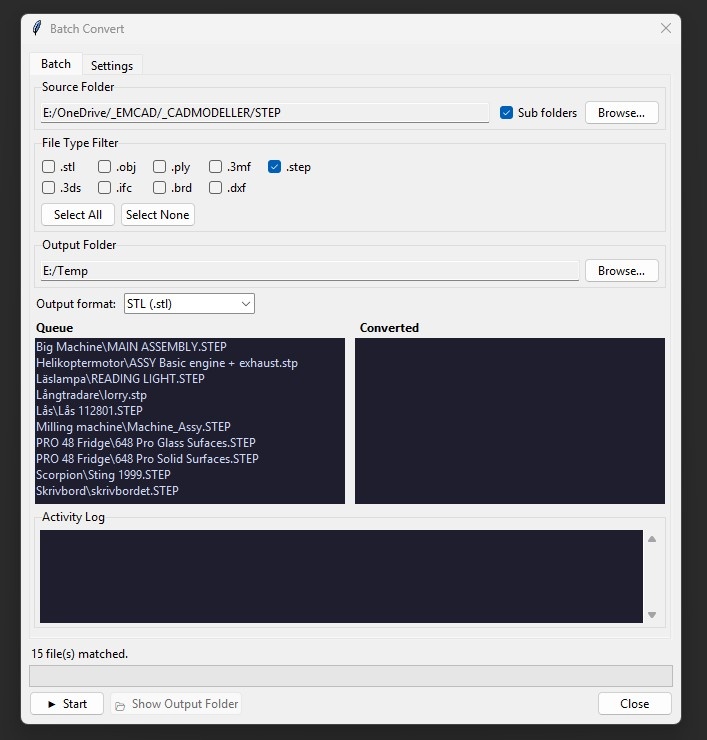Click the Start play button
Viewport: 707px width, 740px height.
point(66,704)
